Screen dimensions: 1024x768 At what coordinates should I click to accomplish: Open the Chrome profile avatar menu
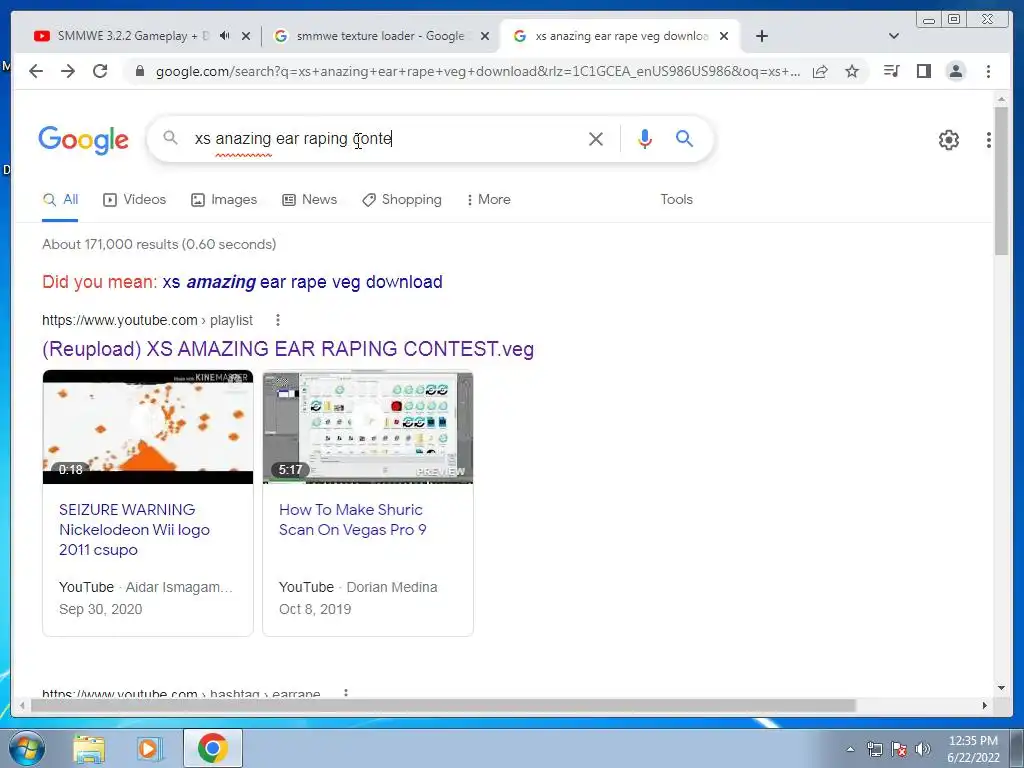955,71
